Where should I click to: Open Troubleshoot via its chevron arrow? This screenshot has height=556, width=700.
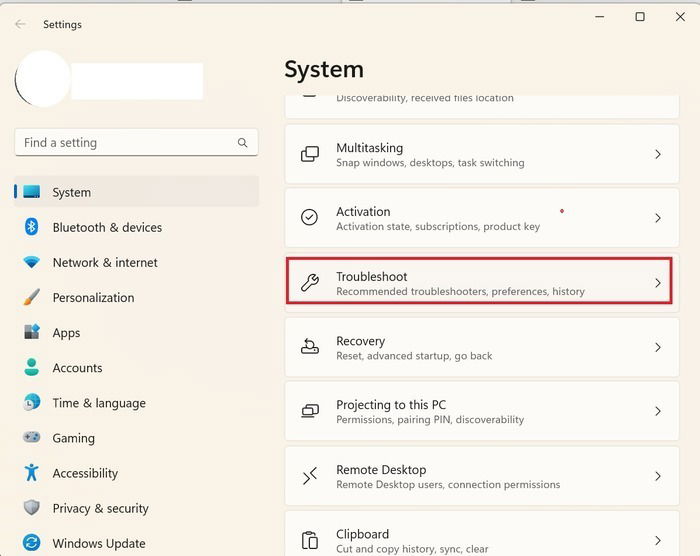tap(658, 283)
